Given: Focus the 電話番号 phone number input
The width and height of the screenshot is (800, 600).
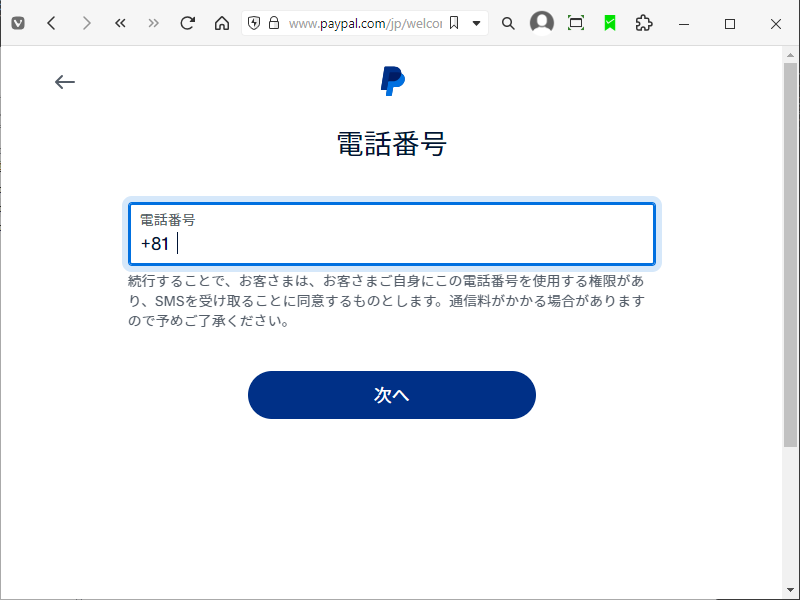Looking at the screenshot, I should (x=392, y=234).
